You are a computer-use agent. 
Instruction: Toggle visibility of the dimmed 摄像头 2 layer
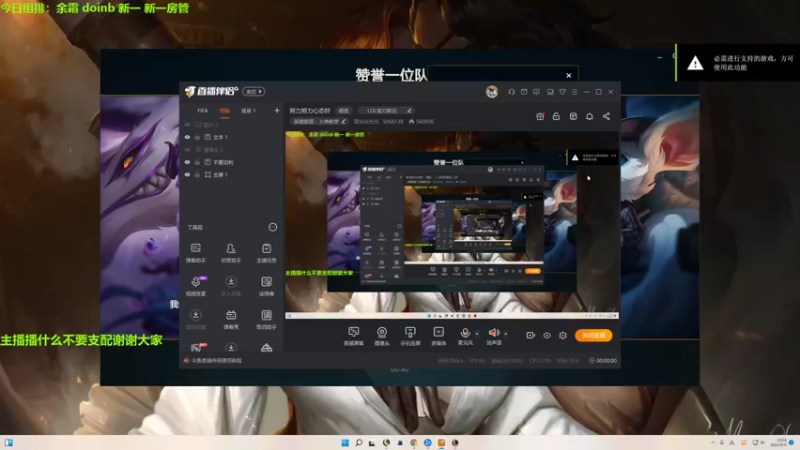click(x=187, y=150)
